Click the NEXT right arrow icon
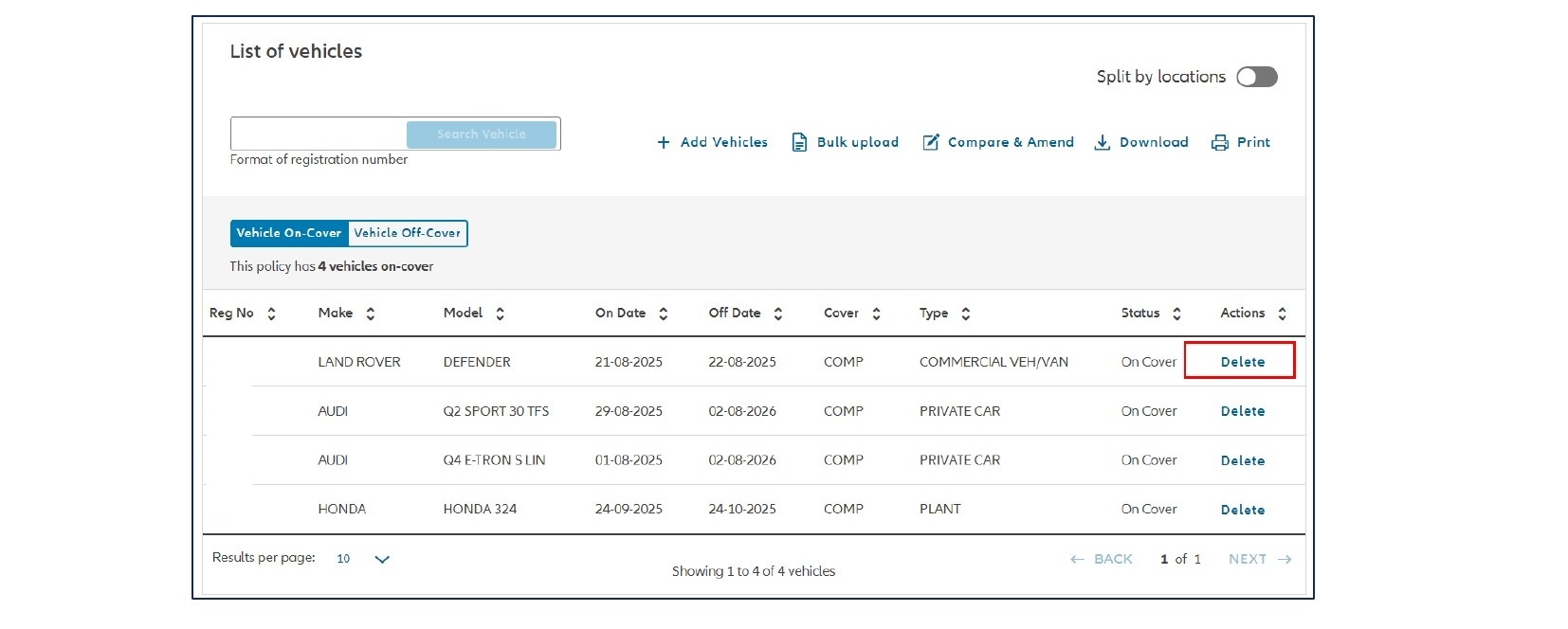This screenshot has width=1568, height=629. 1285,560
